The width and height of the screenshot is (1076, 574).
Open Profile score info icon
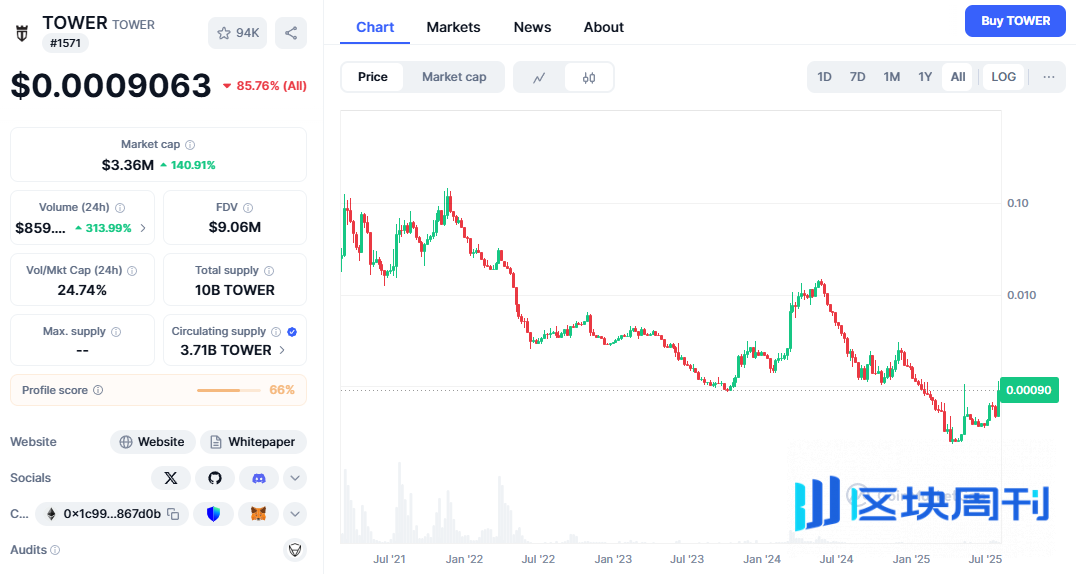click(98, 390)
